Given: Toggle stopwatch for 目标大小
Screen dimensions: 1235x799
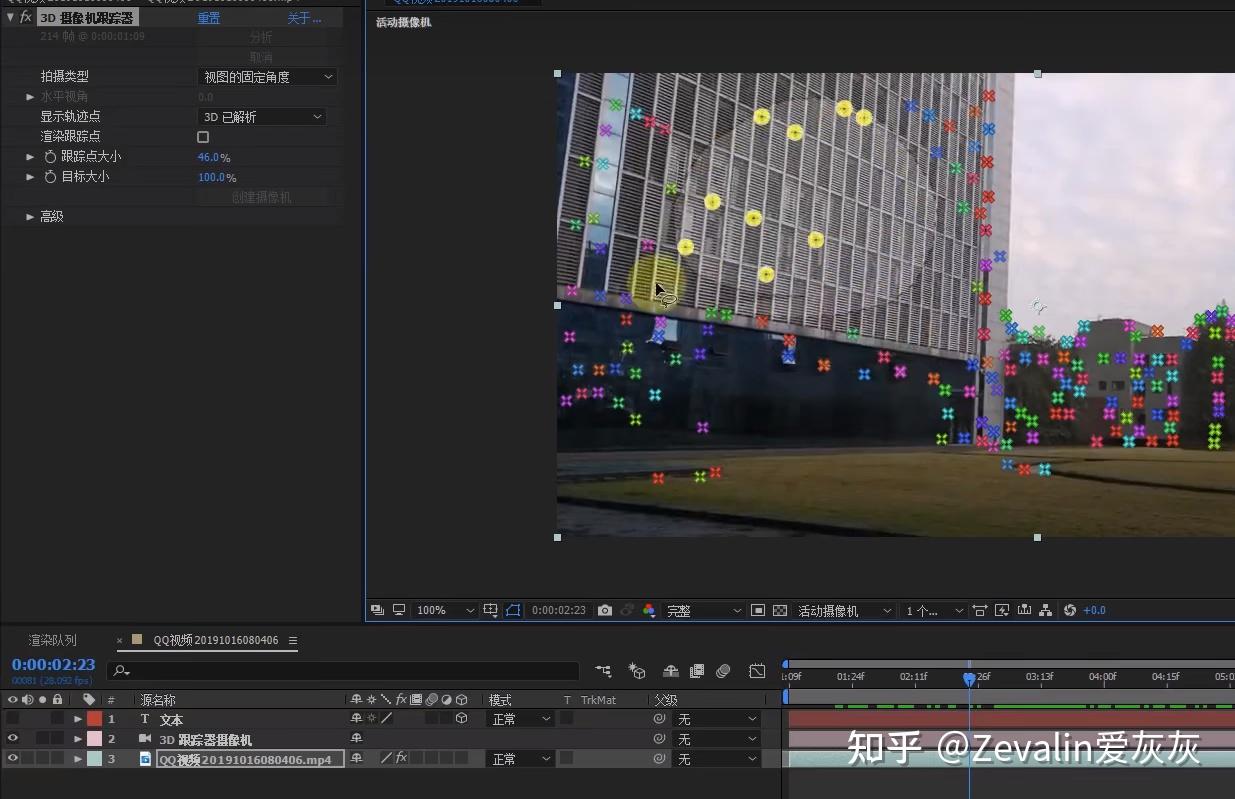Looking at the screenshot, I should [50, 177].
